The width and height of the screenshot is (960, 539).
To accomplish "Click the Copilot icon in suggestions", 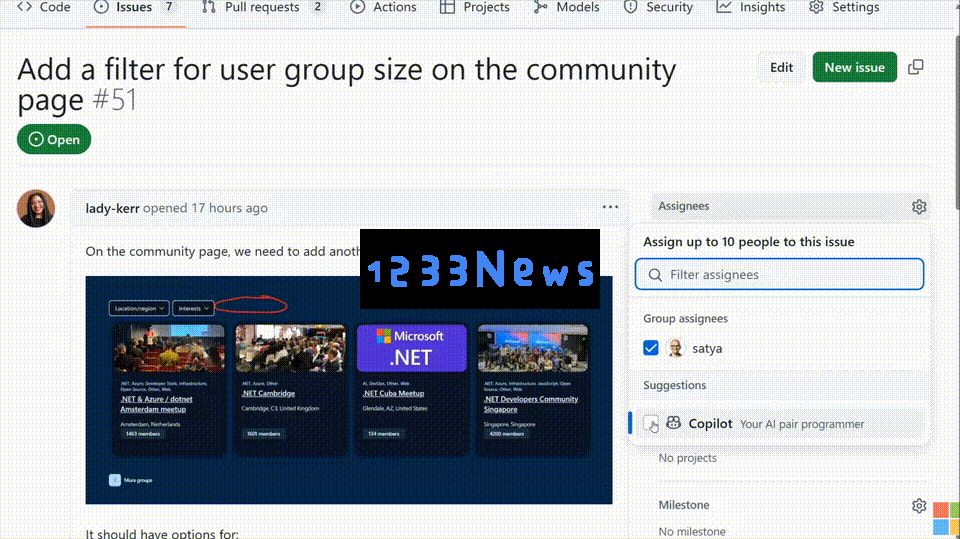I will point(673,423).
